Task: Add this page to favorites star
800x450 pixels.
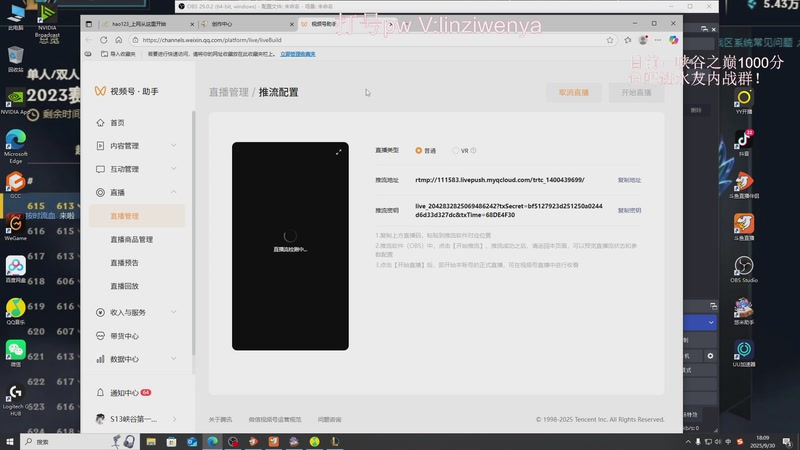Action: (x=610, y=40)
